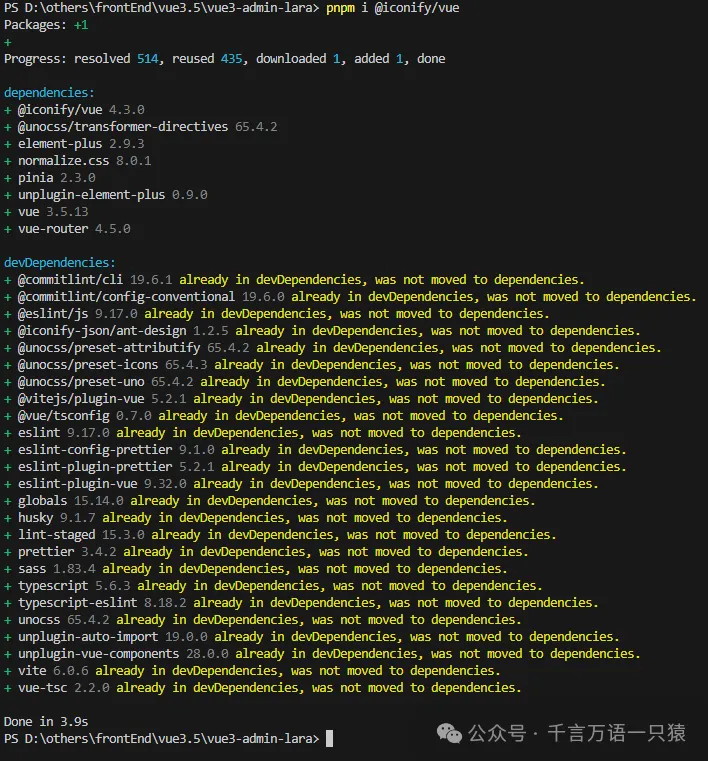The width and height of the screenshot is (708, 761).
Task: Click the 'Done in 3.9s' message
Action: (x=45, y=721)
